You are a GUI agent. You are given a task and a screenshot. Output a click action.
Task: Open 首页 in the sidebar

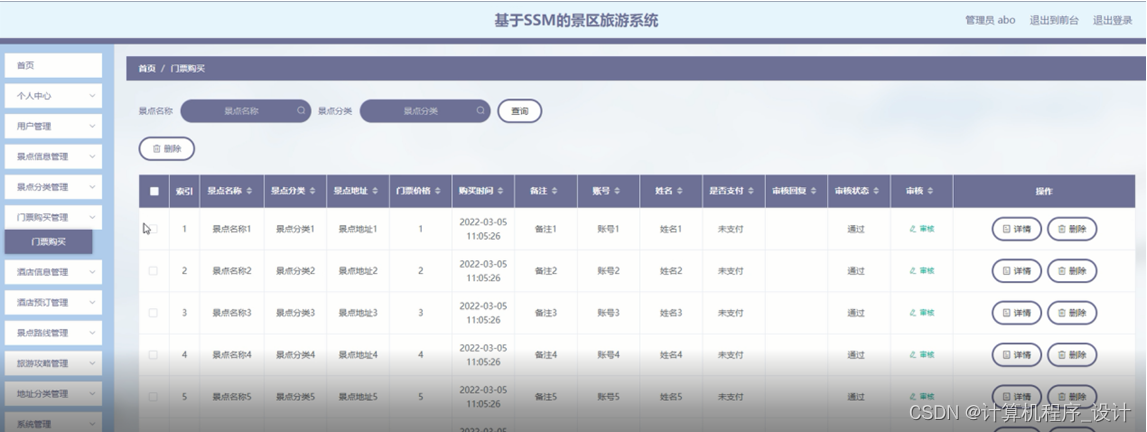[x=53, y=66]
